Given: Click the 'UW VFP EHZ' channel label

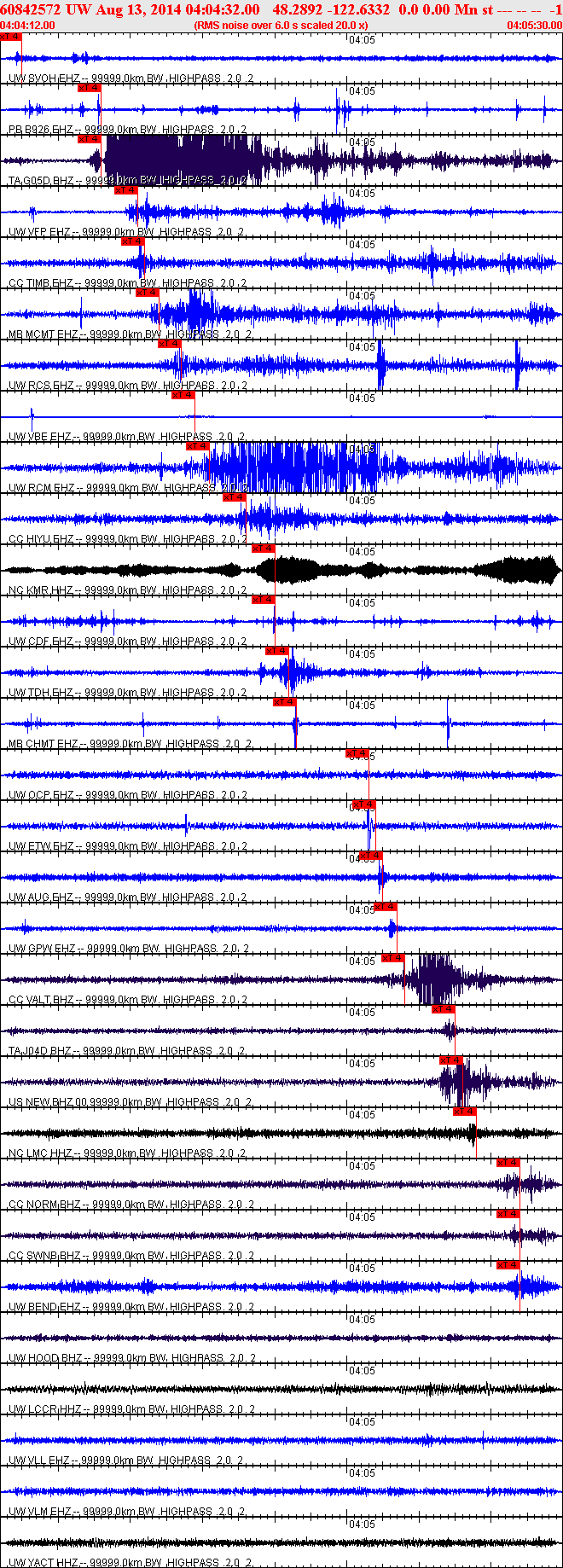Looking at the screenshot, I should [39, 232].
